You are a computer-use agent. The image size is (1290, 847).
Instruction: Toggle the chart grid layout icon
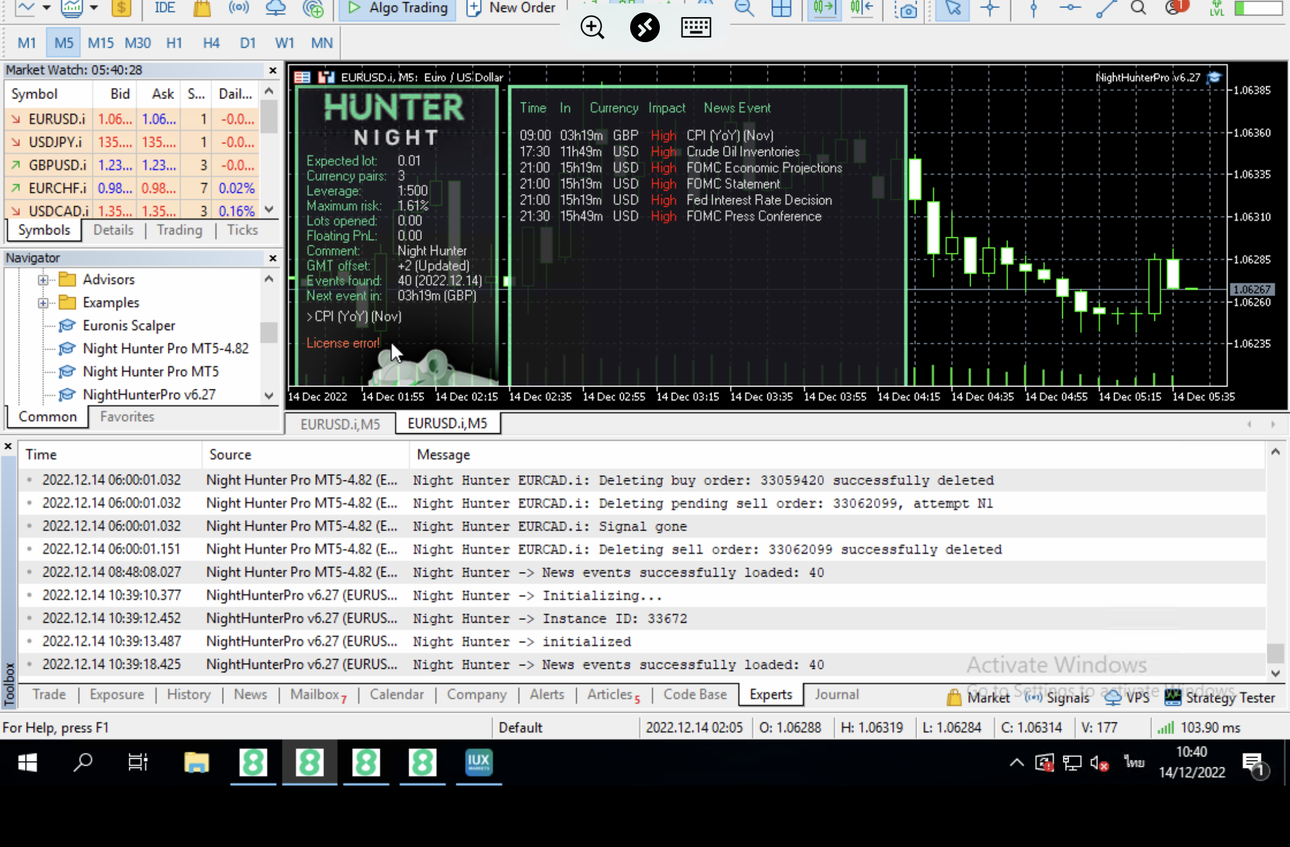point(782,8)
